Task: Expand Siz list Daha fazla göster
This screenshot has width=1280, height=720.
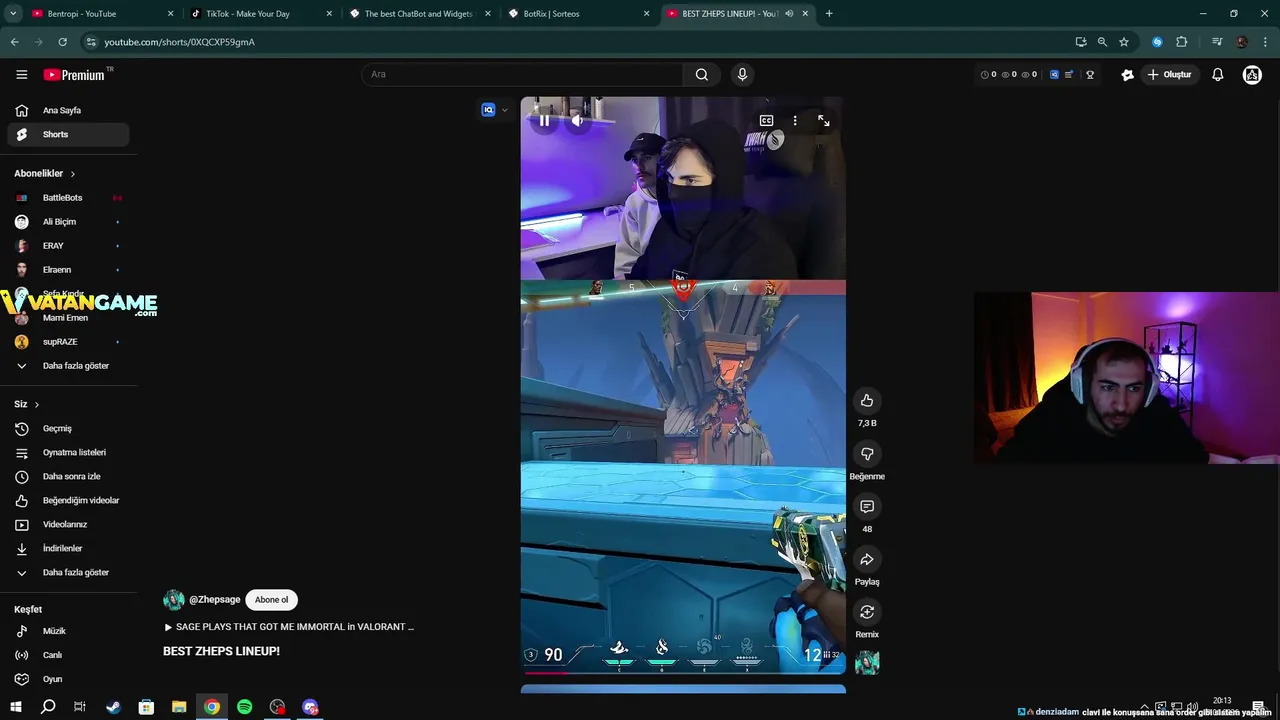Action: tap(68, 573)
